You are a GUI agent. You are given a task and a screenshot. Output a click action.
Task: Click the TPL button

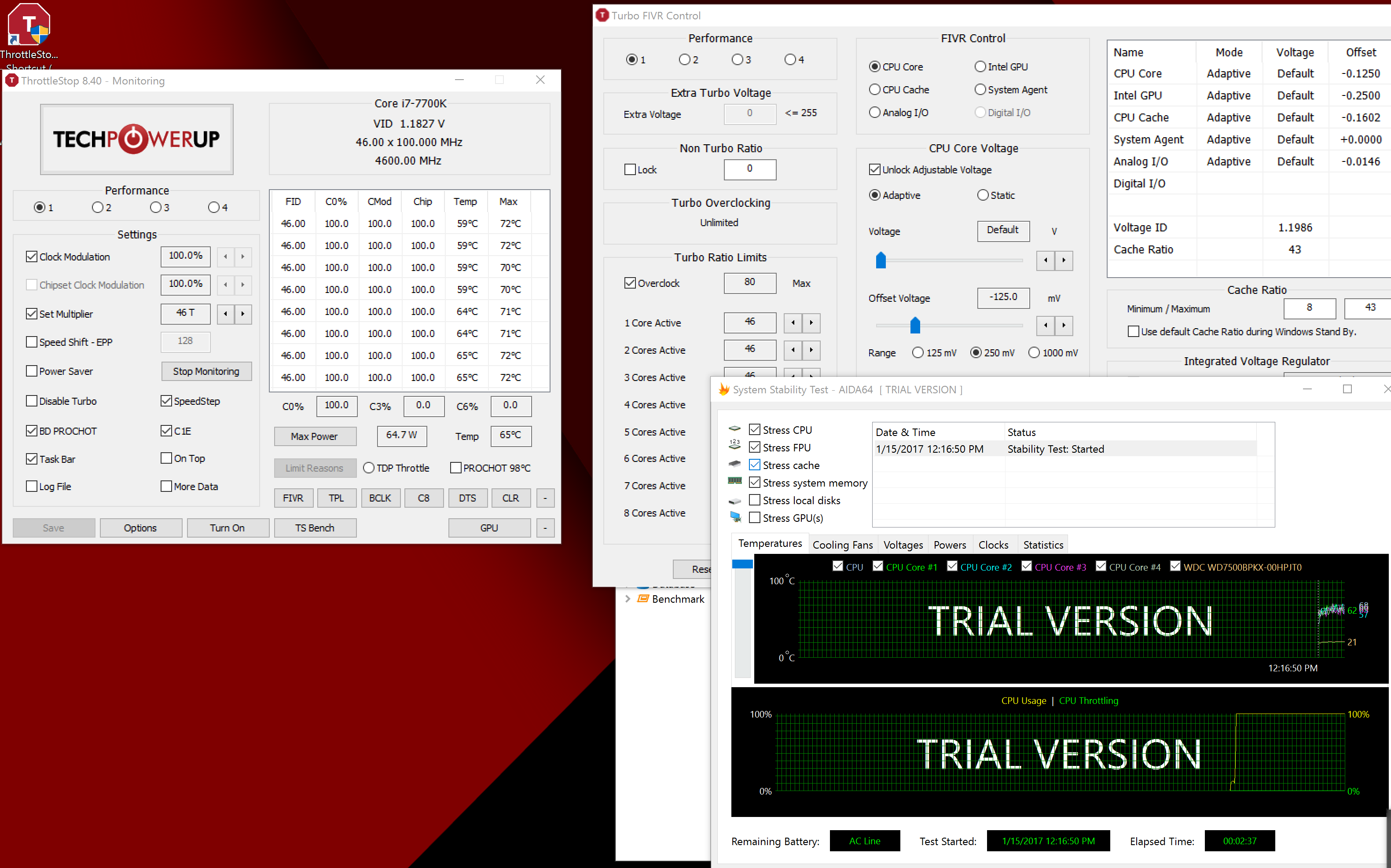click(x=336, y=498)
